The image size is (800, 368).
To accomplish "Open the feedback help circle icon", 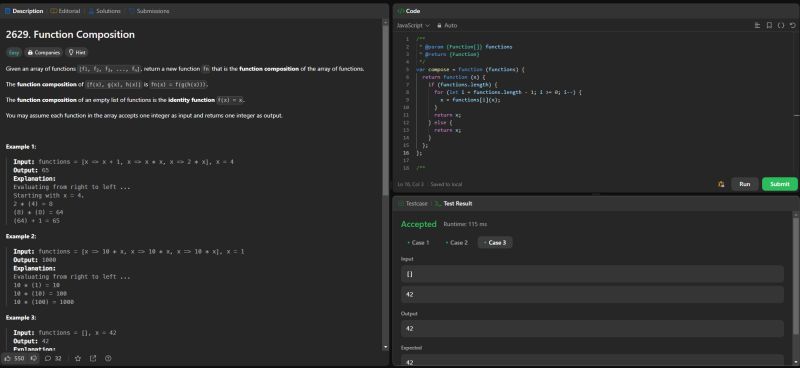I will pyautogui.click(x=108, y=358).
